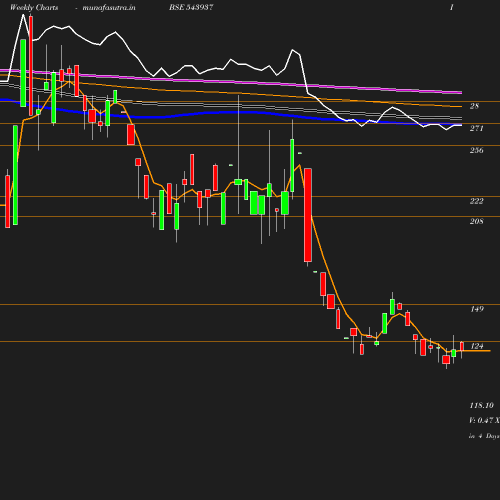Click the 'in 4 Days' text
This screenshot has height=500, width=500.
[x=484, y=436]
